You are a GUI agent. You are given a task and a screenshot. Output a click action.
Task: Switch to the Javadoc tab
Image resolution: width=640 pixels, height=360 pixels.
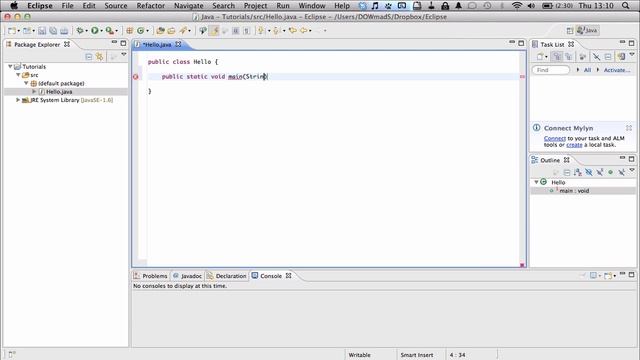pos(187,276)
